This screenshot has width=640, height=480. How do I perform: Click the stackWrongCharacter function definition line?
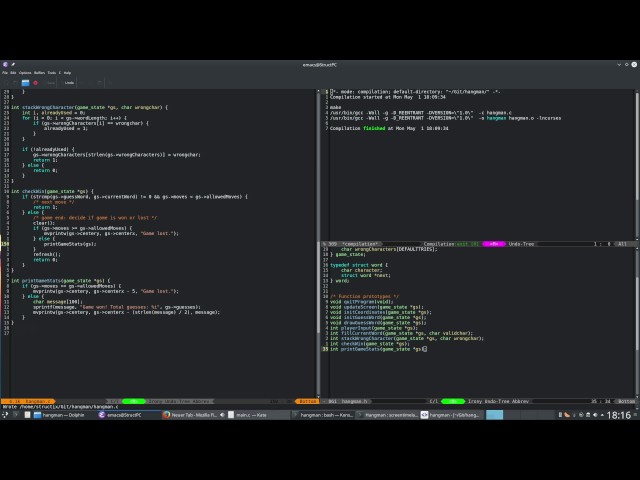(89, 107)
